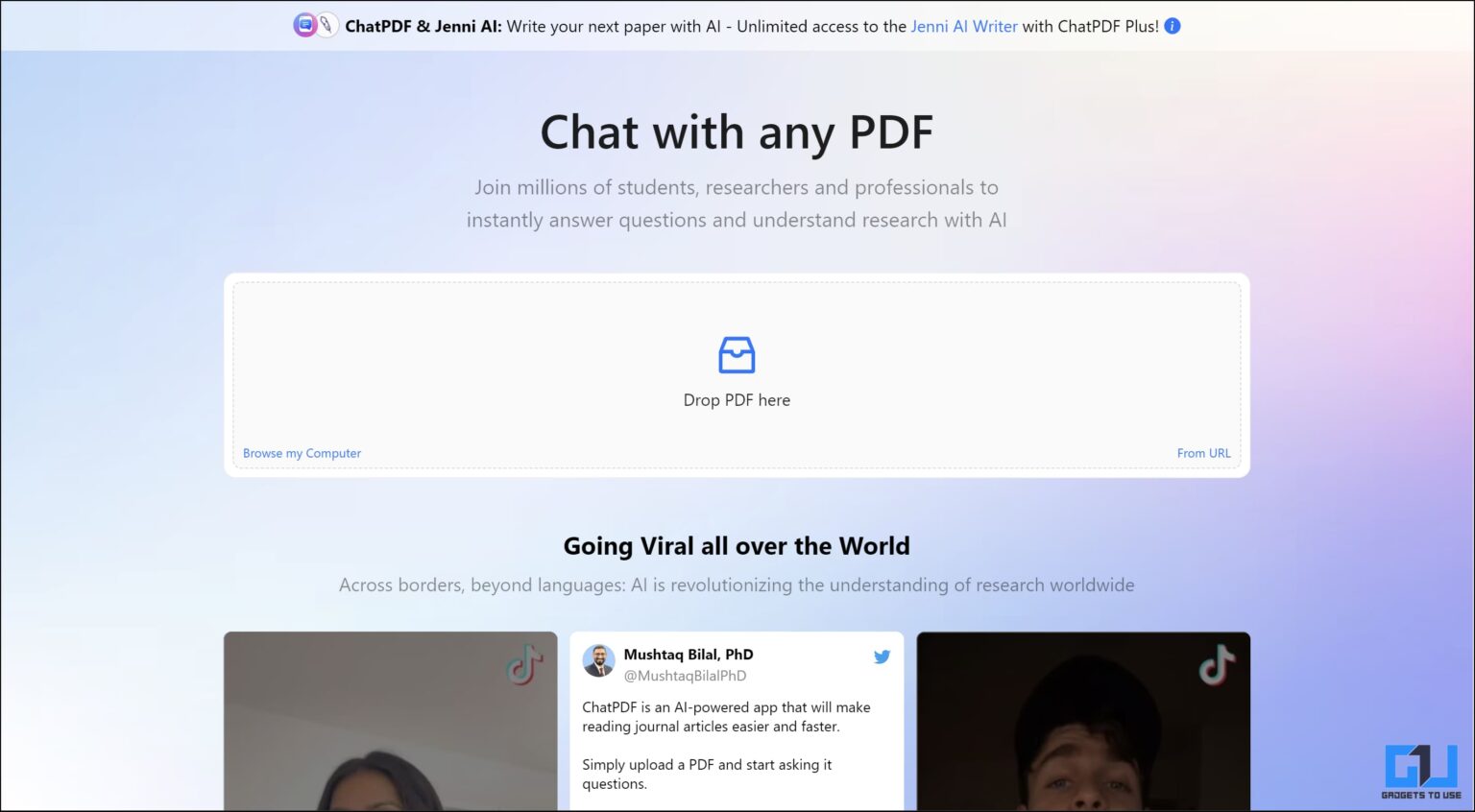The height and width of the screenshot is (812, 1475).
Task: Click the TikTok logo on the right video
Action: click(1218, 664)
